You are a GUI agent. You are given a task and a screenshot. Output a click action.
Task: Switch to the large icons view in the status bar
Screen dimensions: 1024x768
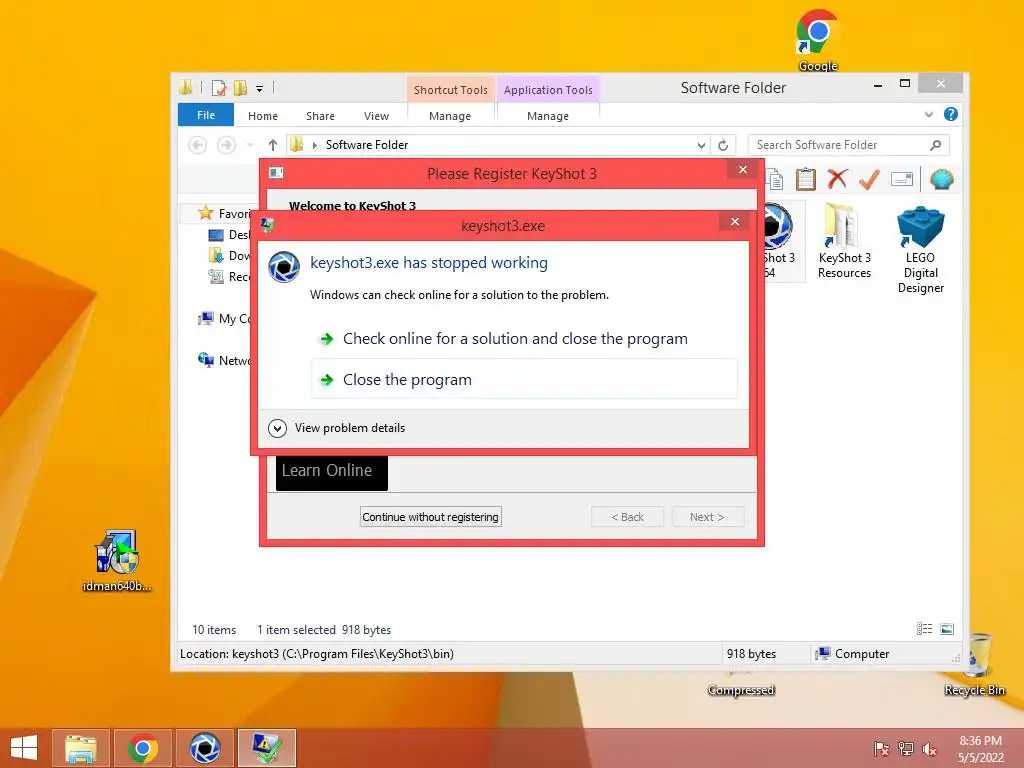pos(947,629)
